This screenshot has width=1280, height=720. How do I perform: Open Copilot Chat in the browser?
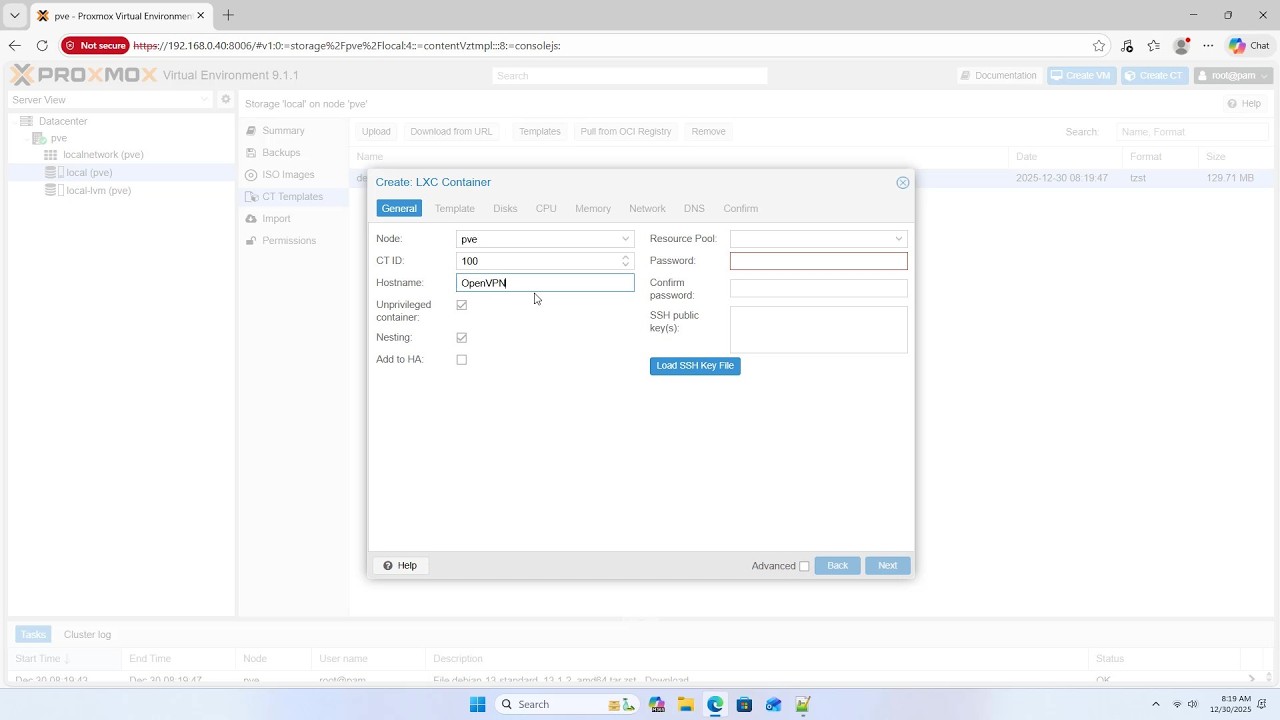point(1249,46)
